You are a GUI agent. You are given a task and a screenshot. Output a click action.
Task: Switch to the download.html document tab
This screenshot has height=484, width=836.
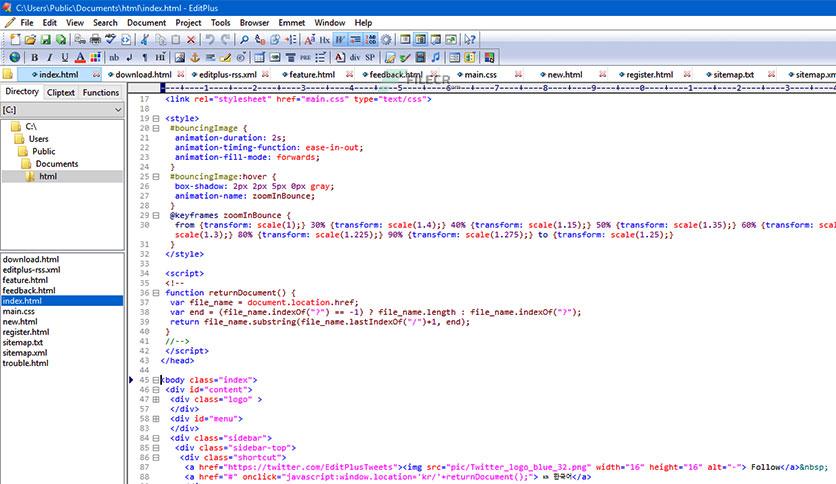point(143,75)
